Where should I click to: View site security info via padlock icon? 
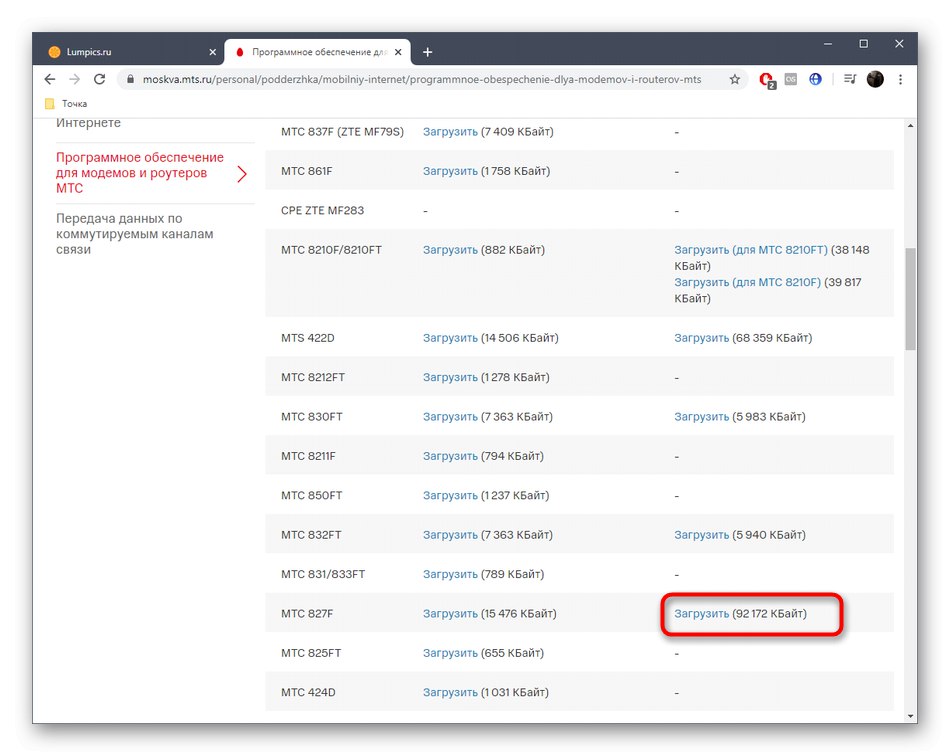click(130, 79)
